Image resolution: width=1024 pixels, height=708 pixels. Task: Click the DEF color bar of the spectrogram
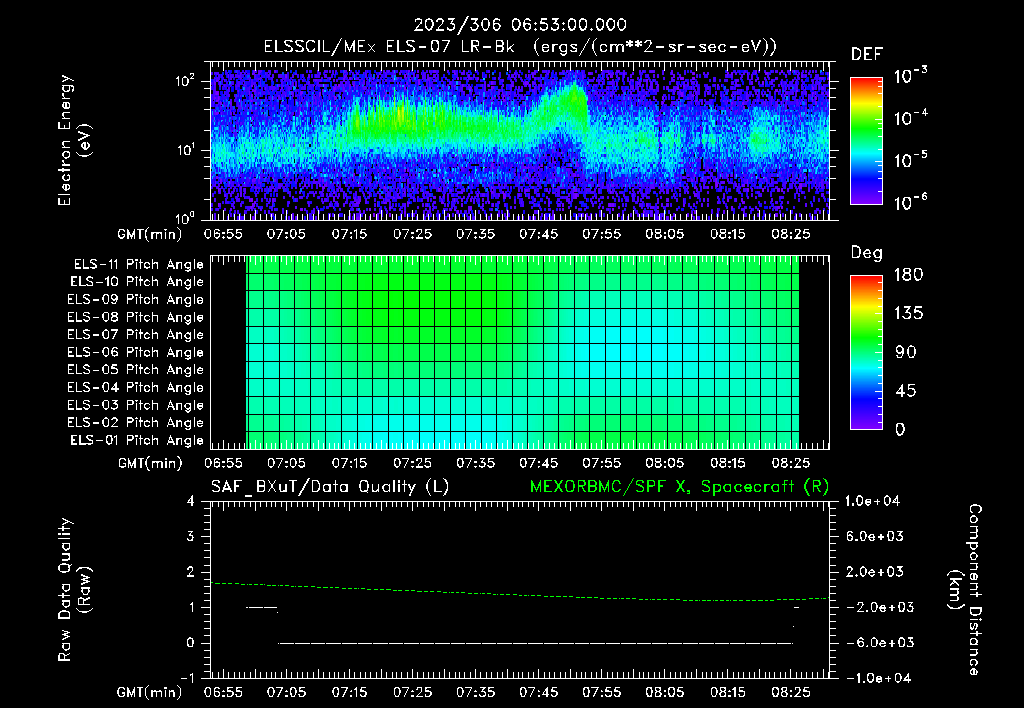click(x=866, y=141)
